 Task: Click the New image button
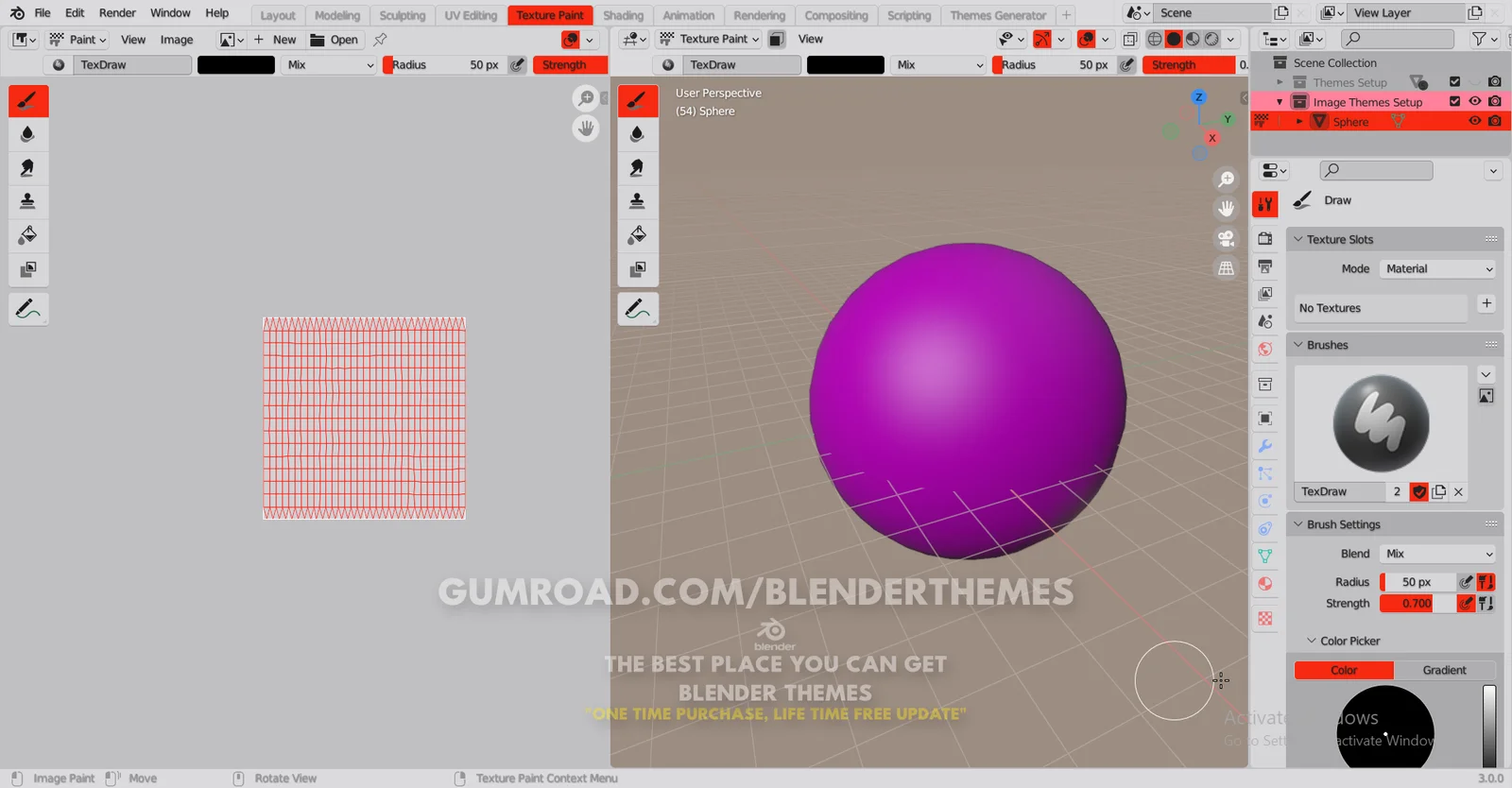click(275, 40)
